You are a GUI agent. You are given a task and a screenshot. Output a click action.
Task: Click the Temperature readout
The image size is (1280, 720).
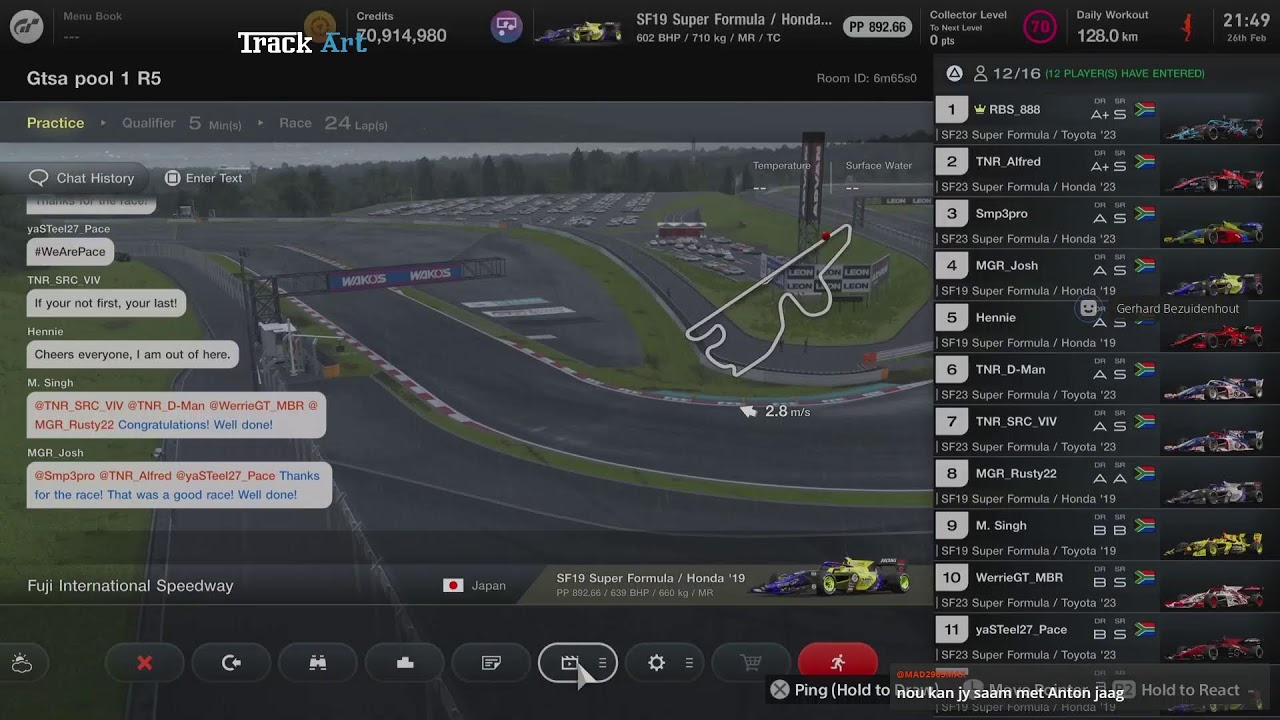click(781, 176)
